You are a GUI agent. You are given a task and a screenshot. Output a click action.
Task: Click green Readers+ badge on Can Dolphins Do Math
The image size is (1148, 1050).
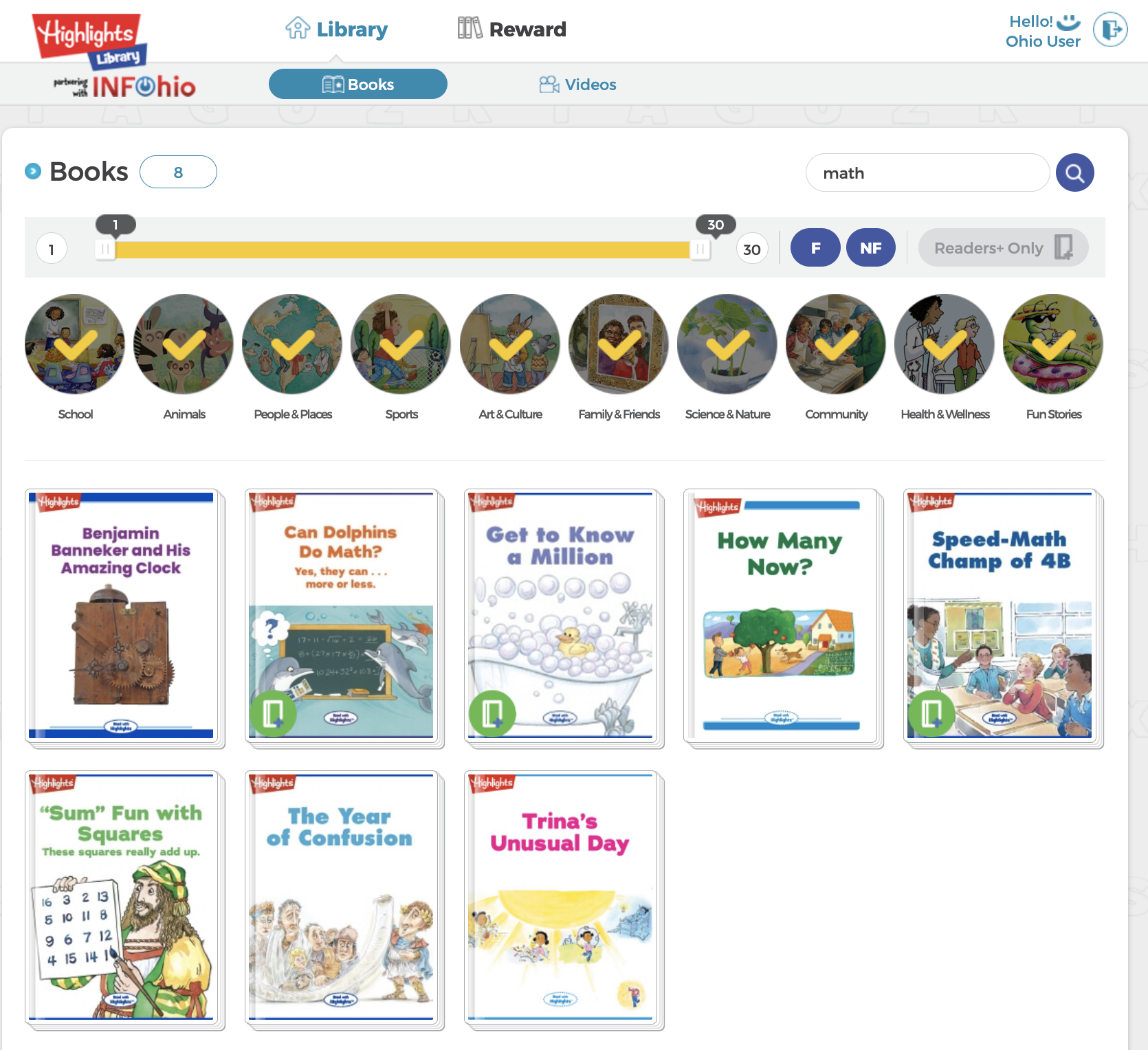click(x=273, y=713)
